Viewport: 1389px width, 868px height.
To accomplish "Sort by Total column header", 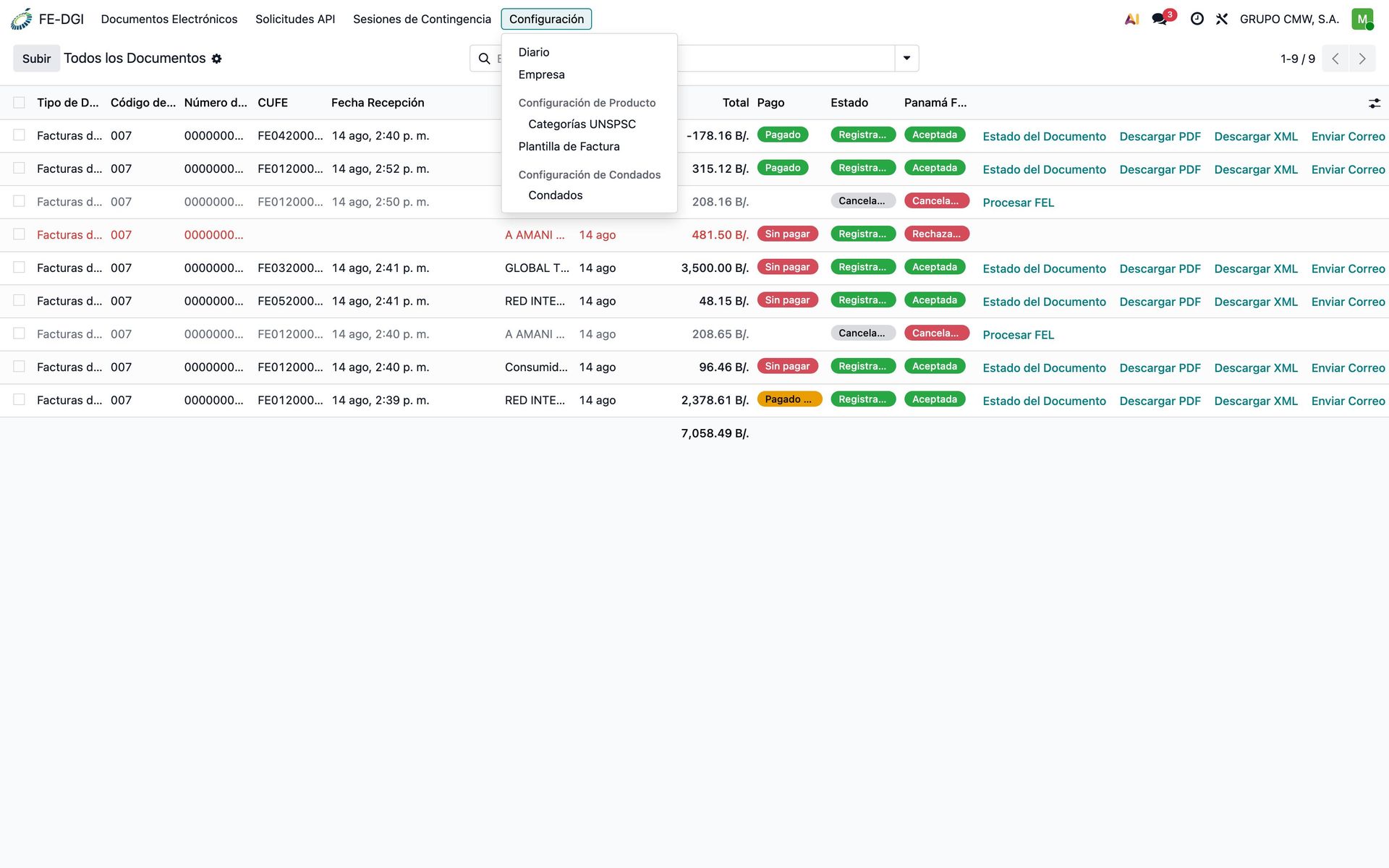I will pos(736,103).
